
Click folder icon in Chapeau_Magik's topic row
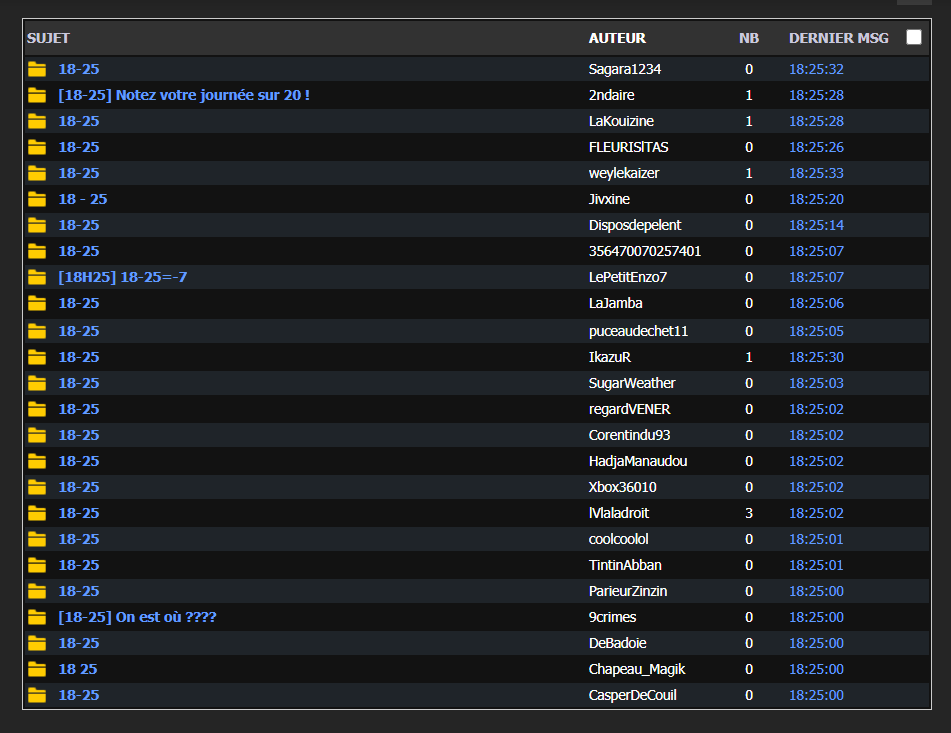(37, 669)
